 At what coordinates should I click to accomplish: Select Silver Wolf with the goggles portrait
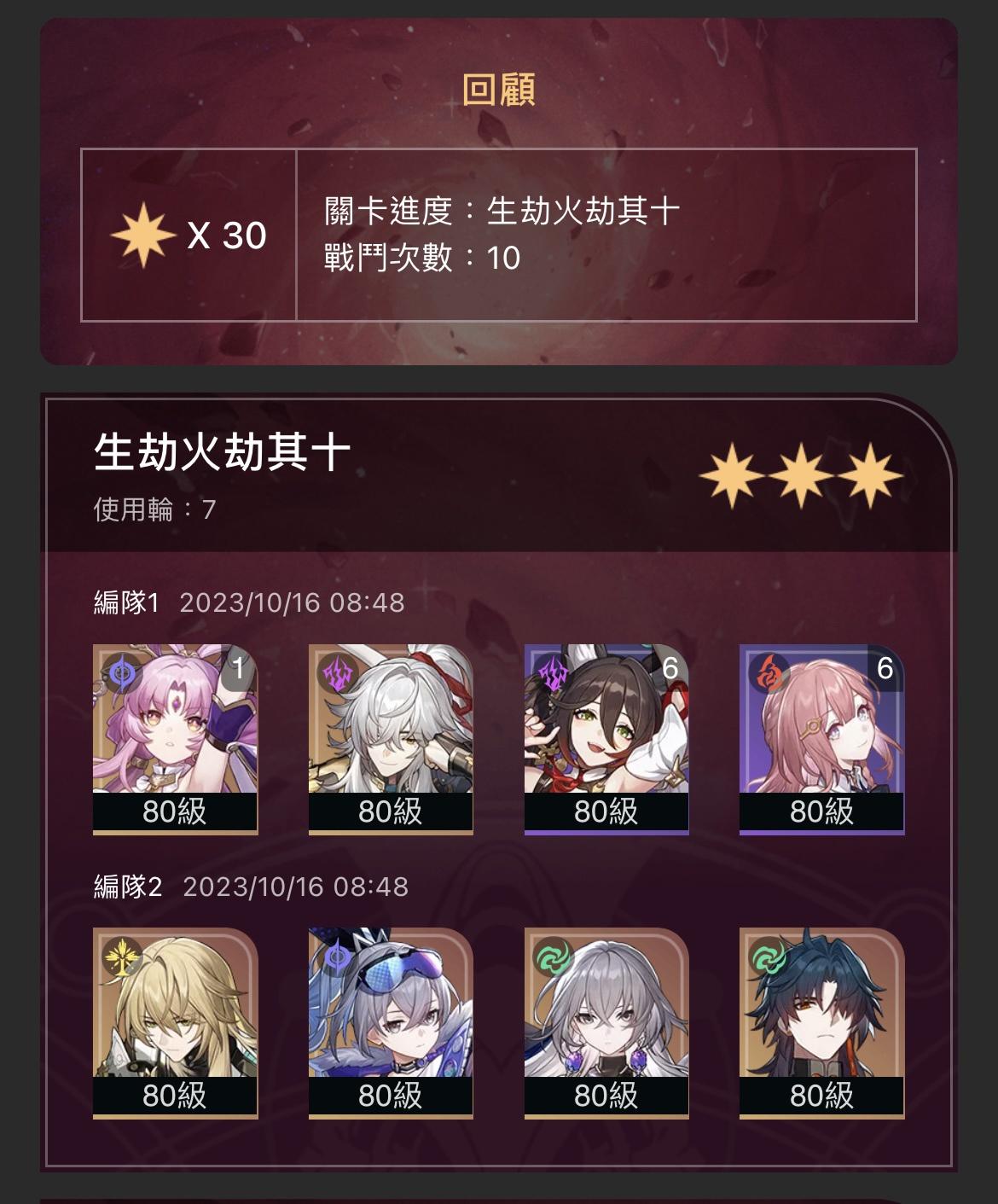pos(391,1023)
